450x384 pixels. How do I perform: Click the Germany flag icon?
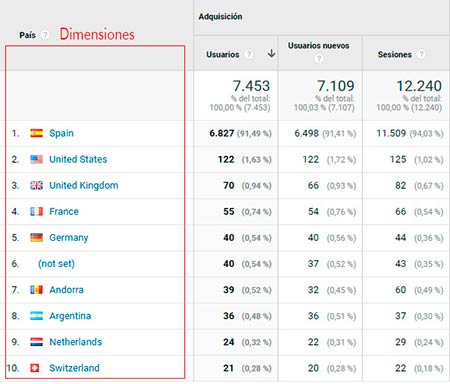pyautogui.click(x=36, y=237)
